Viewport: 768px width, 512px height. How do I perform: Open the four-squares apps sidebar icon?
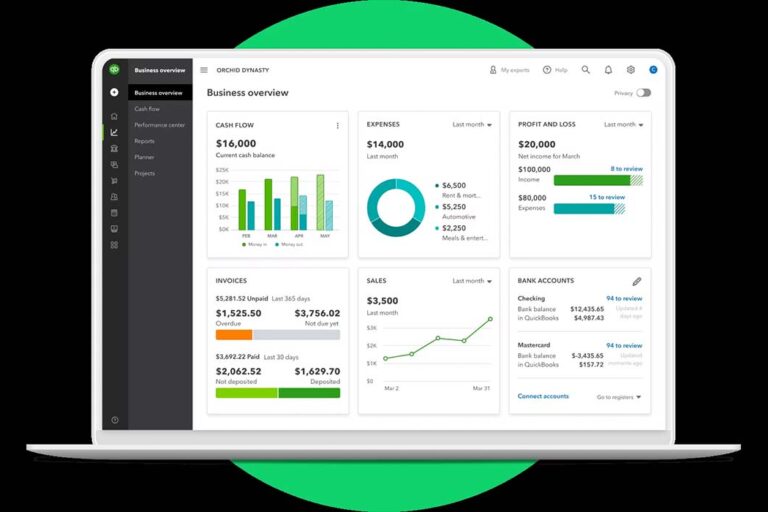pos(114,245)
